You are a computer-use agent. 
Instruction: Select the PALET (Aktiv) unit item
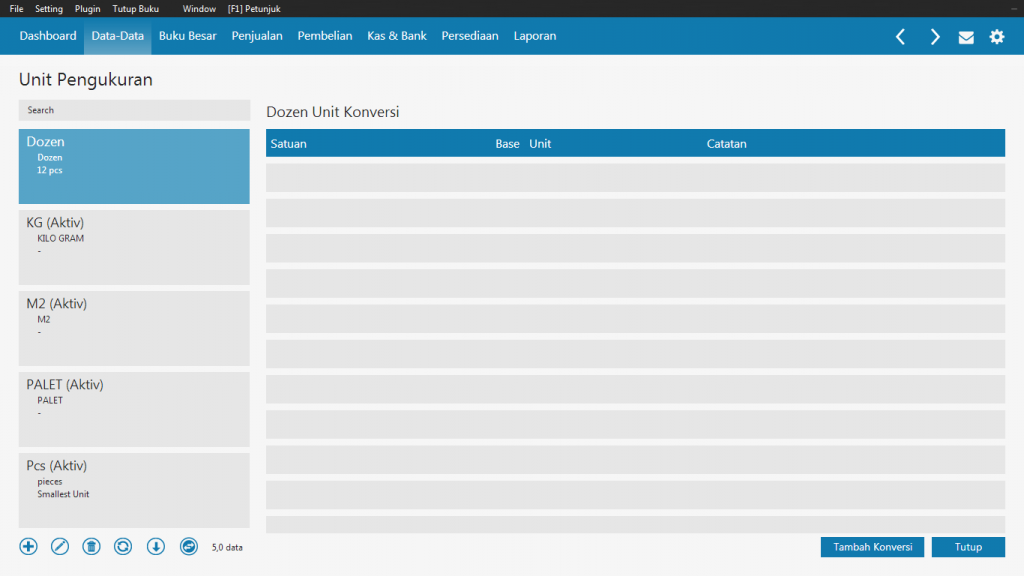point(134,409)
